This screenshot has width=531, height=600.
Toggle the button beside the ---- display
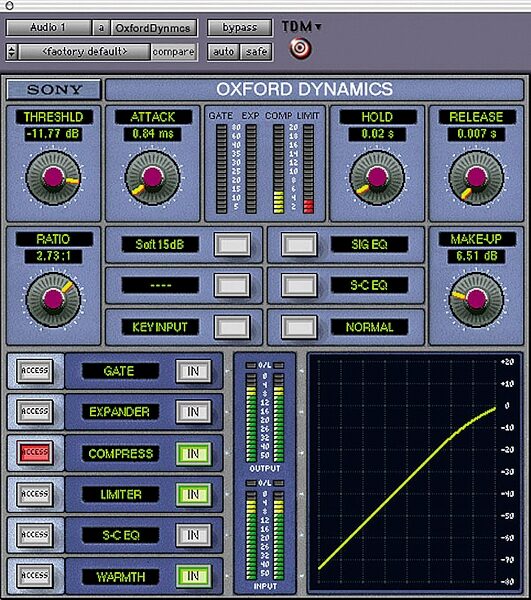(x=232, y=285)
